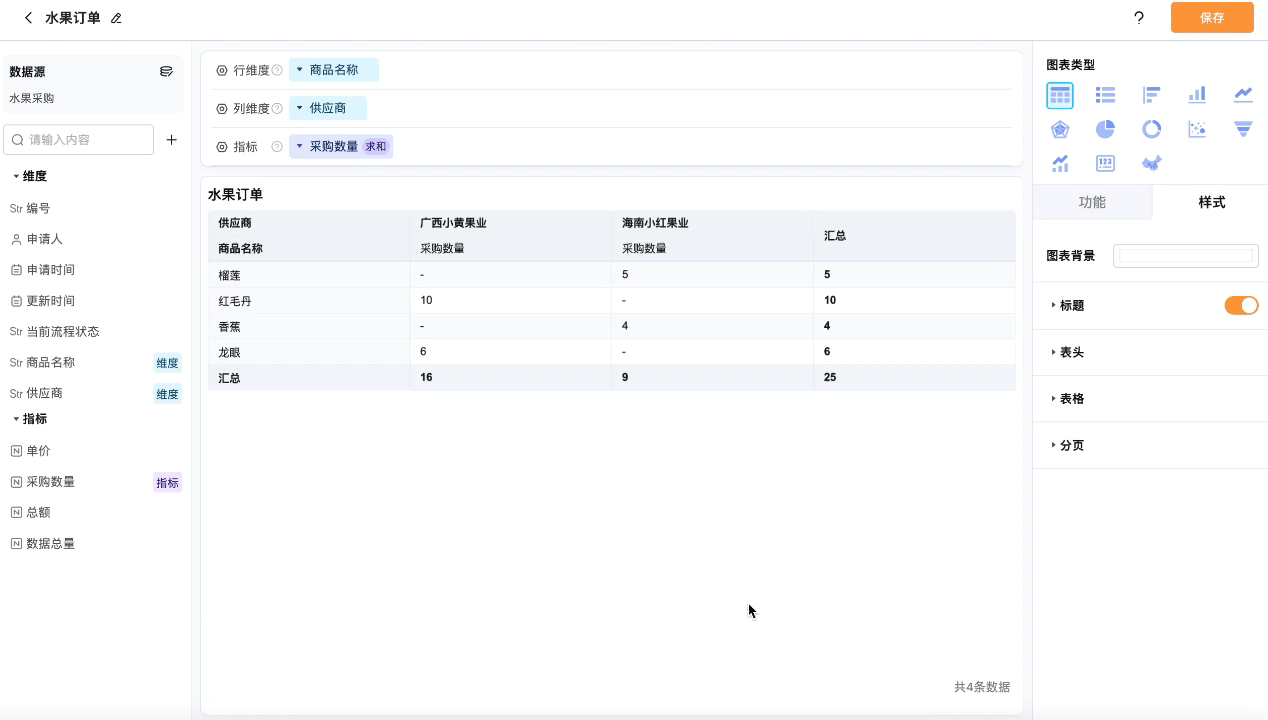Switch to the 功能 tab
The image size is (1268, 720).
tap(1092, 202)
